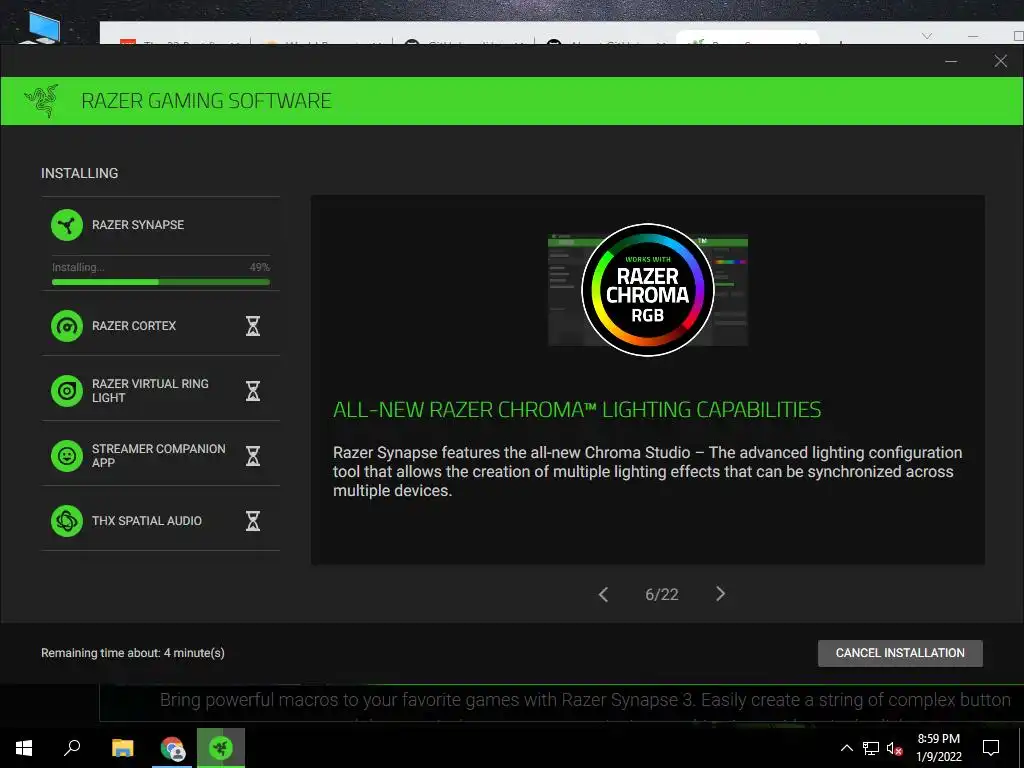Select the Razer Synapse icon
This screenshot has height=768, width=1024.
coord(67,225)
